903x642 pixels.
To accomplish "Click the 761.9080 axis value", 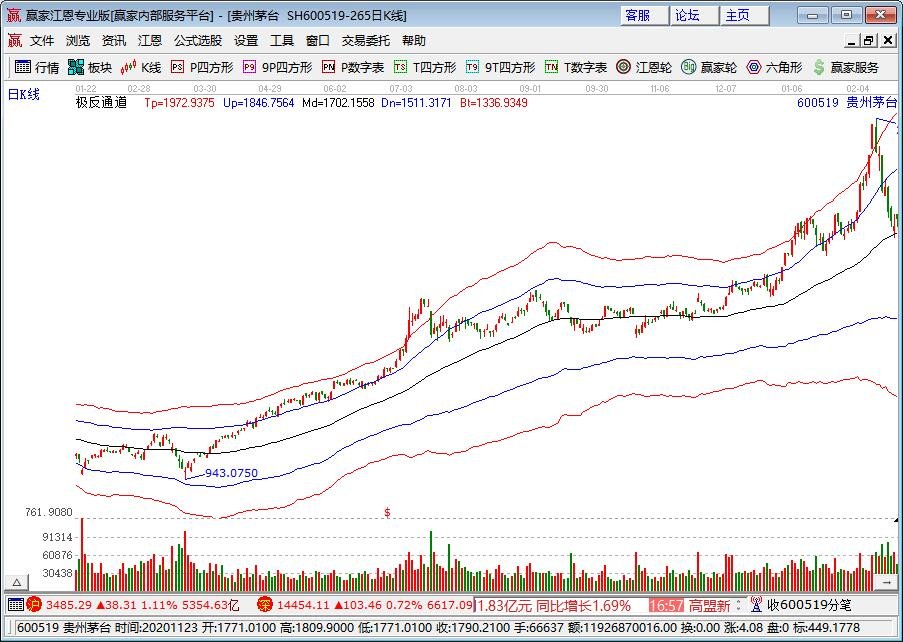I will 49,512.
